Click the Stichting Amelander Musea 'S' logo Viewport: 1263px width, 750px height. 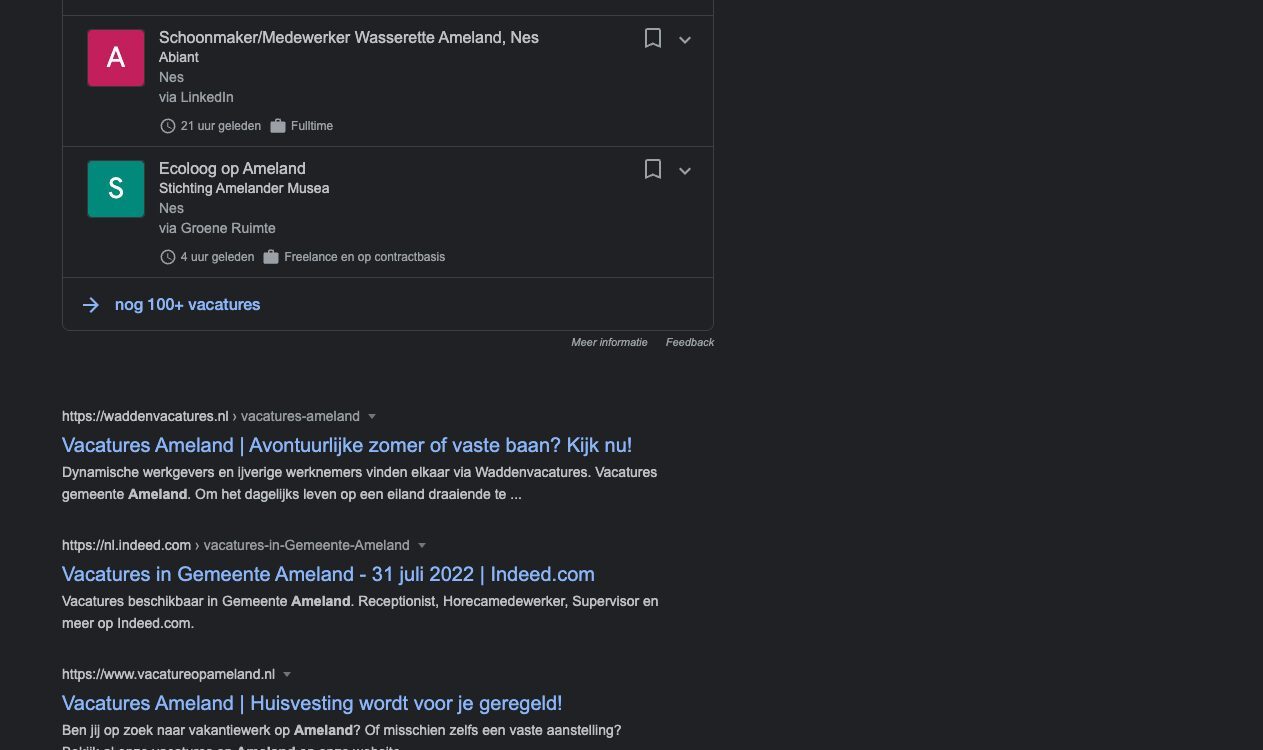(116, 189)
